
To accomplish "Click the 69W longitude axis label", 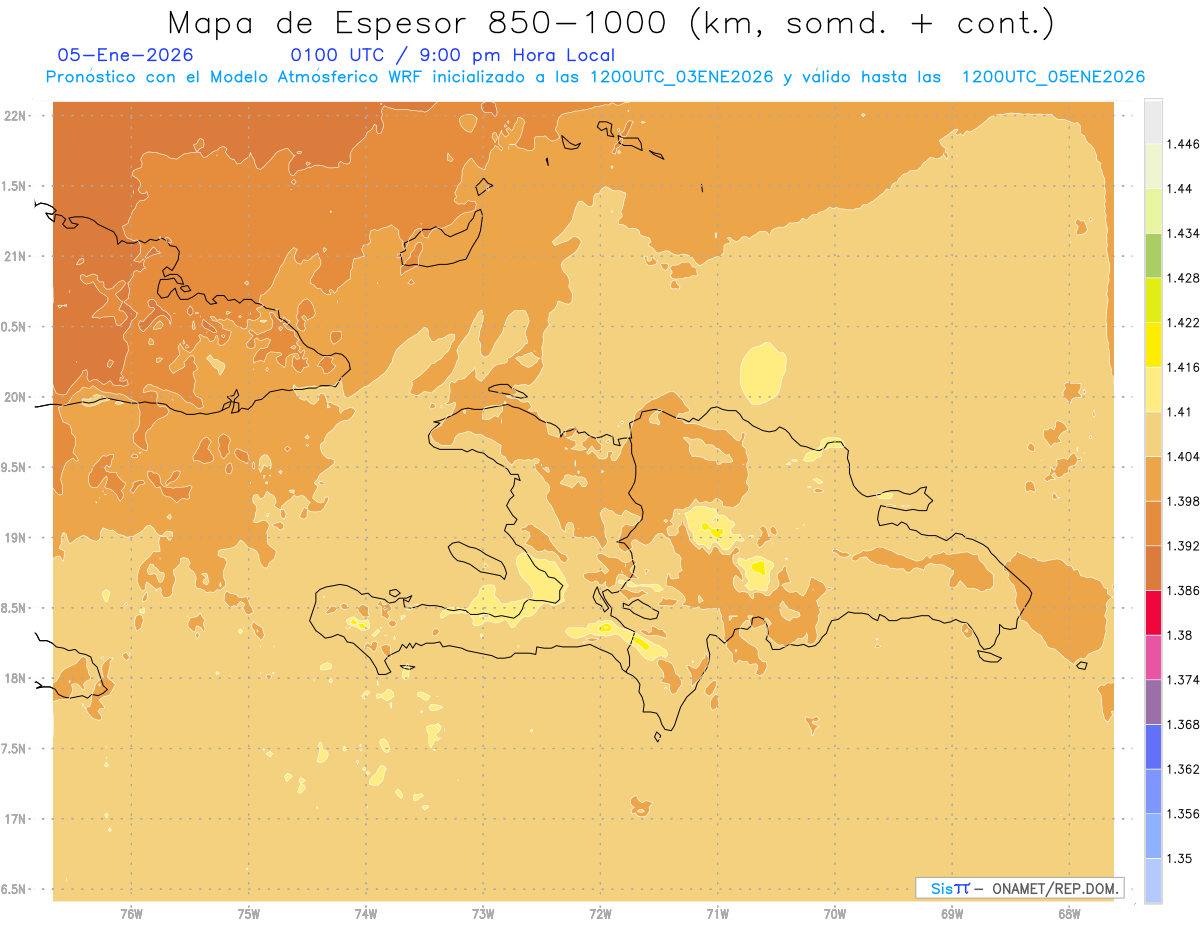I will click(952, 914).
